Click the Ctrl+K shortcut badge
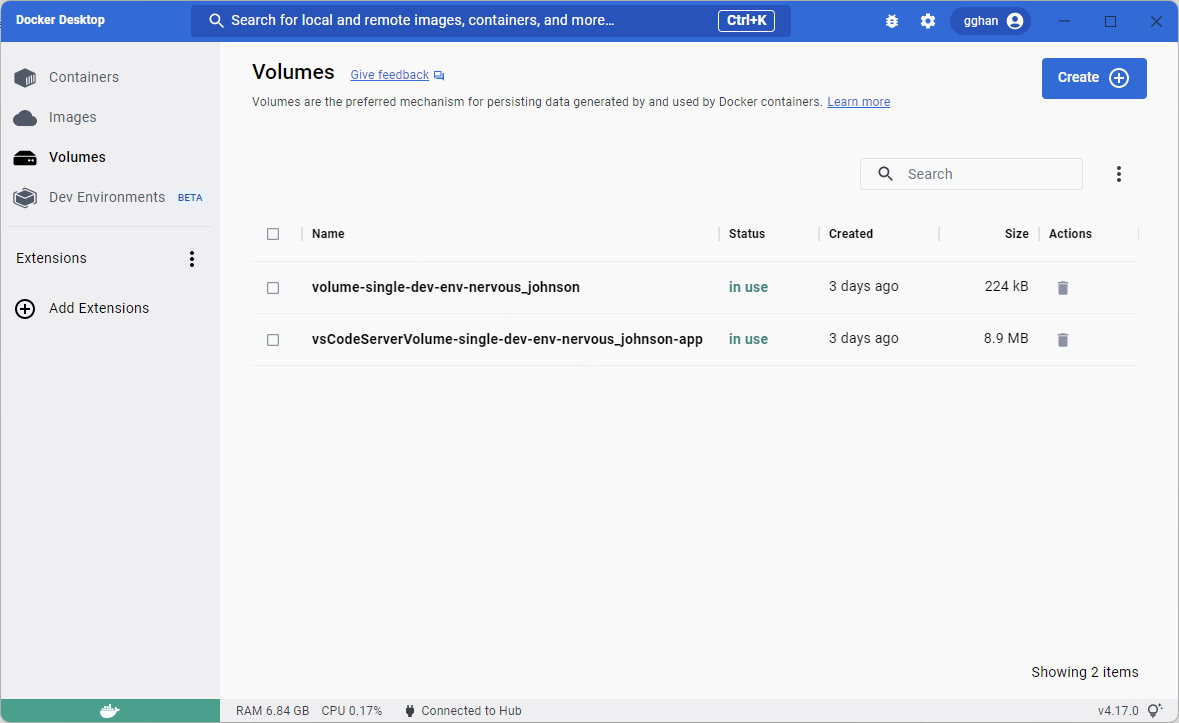This screenshot has height=723, width=1179. click(746, 20)
